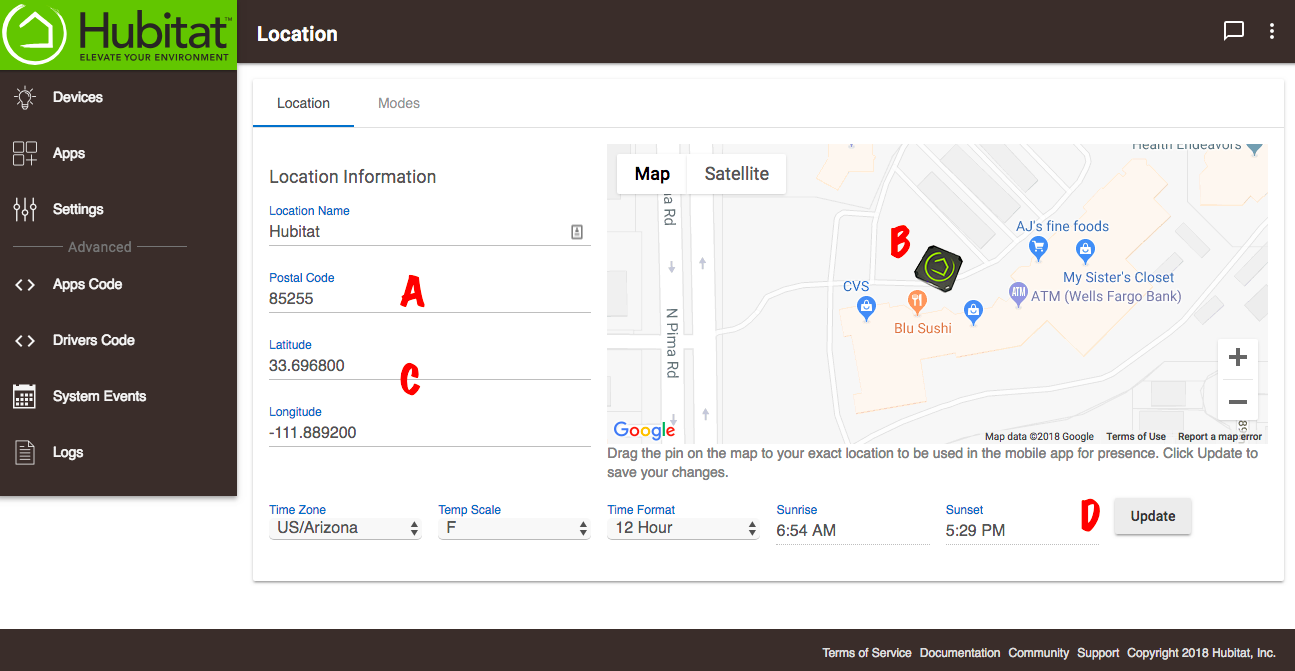Open the Time Zone dropdown

tap(346, 528)
